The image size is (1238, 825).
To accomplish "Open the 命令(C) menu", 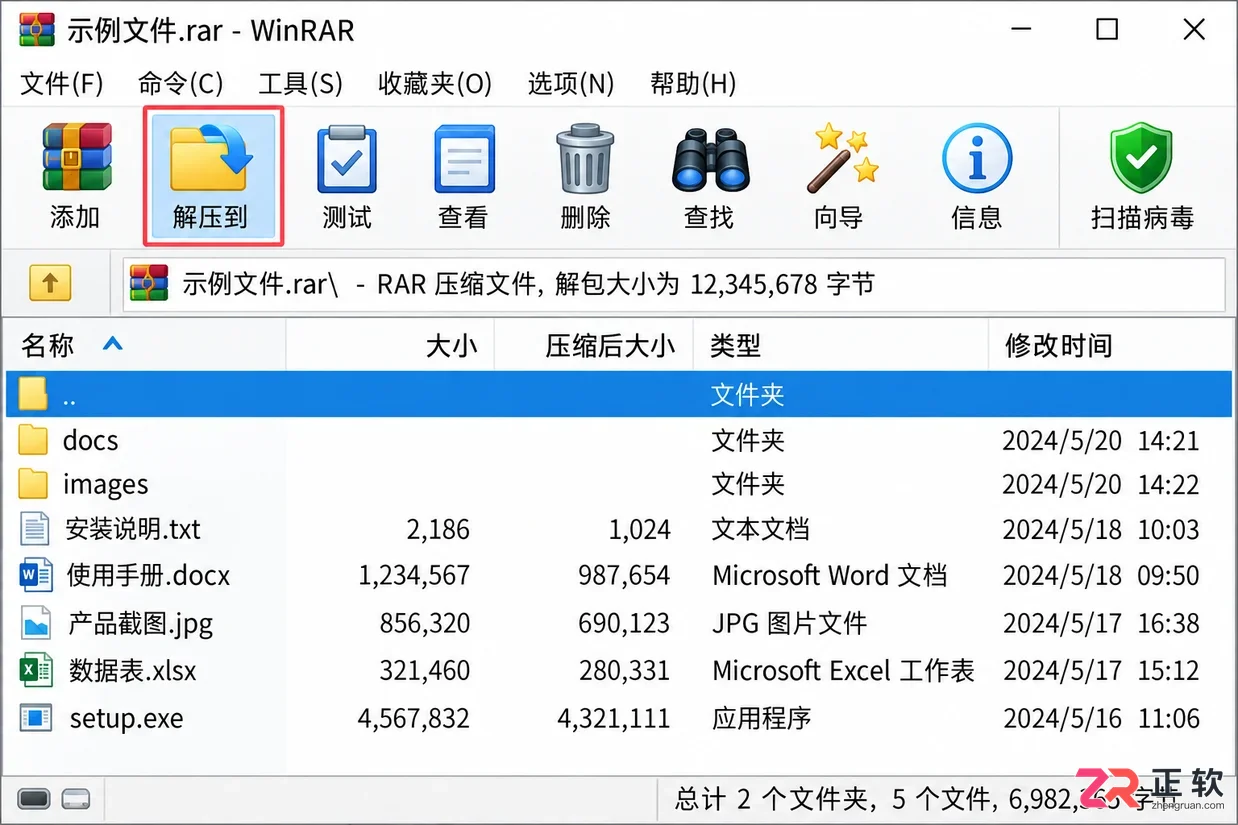I will click(180, 84).
